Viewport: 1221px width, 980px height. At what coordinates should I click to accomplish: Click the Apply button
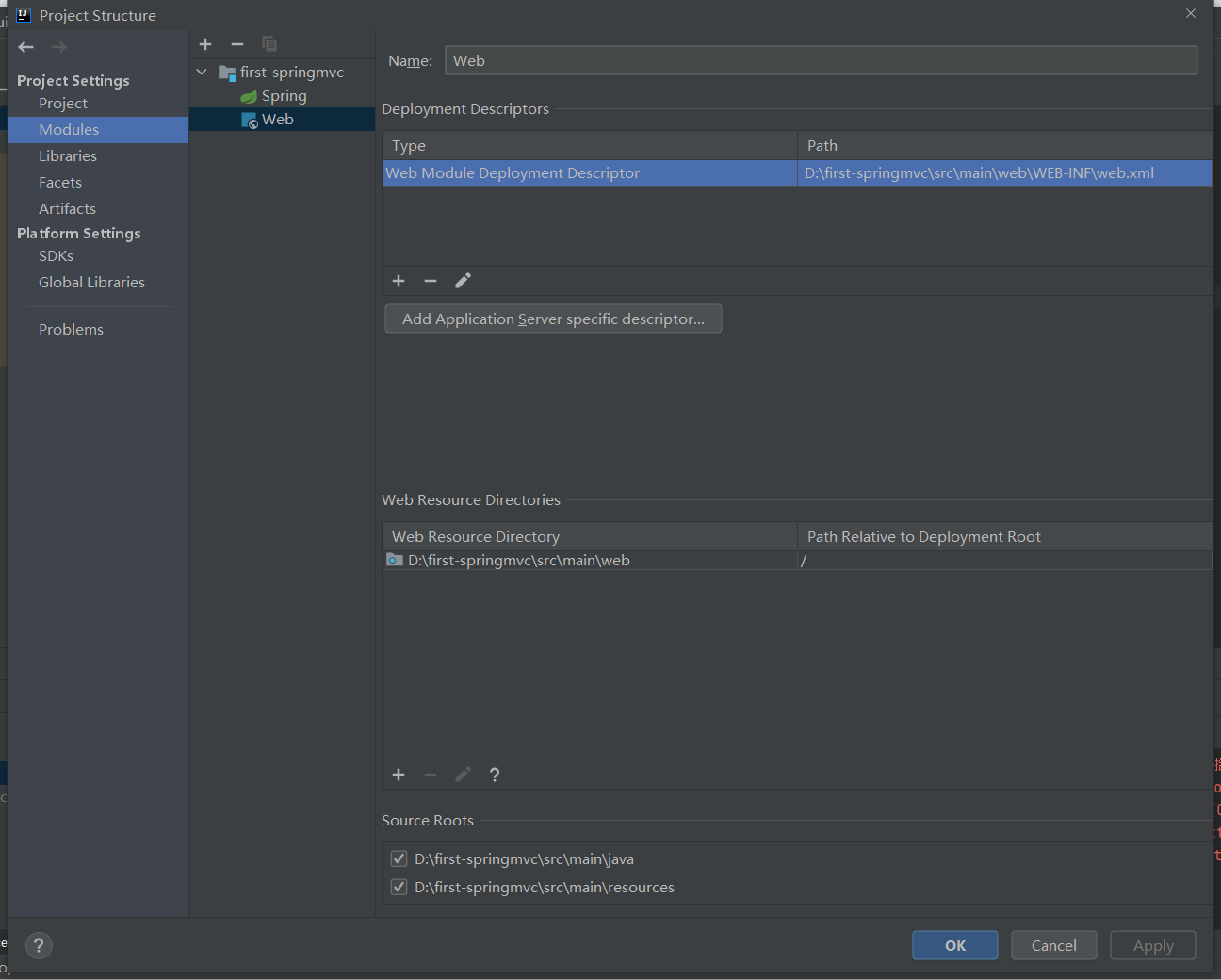pyautogui.click(x=1153, y=945)
